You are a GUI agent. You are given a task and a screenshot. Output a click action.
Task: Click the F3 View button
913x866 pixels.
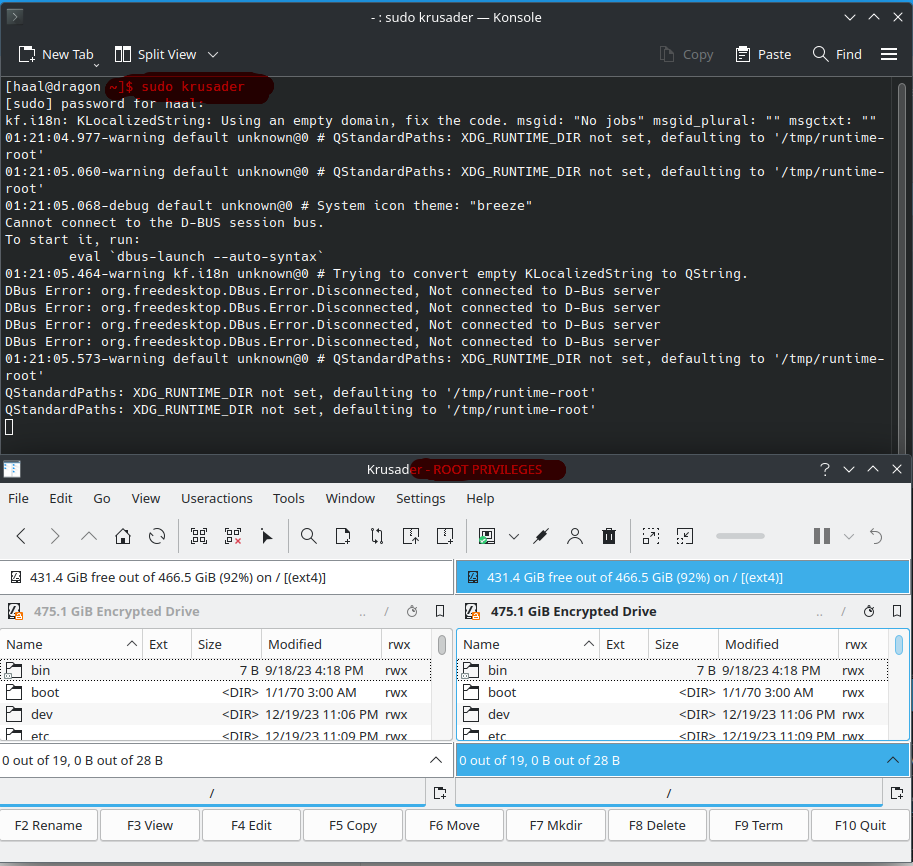coord(150,825)
